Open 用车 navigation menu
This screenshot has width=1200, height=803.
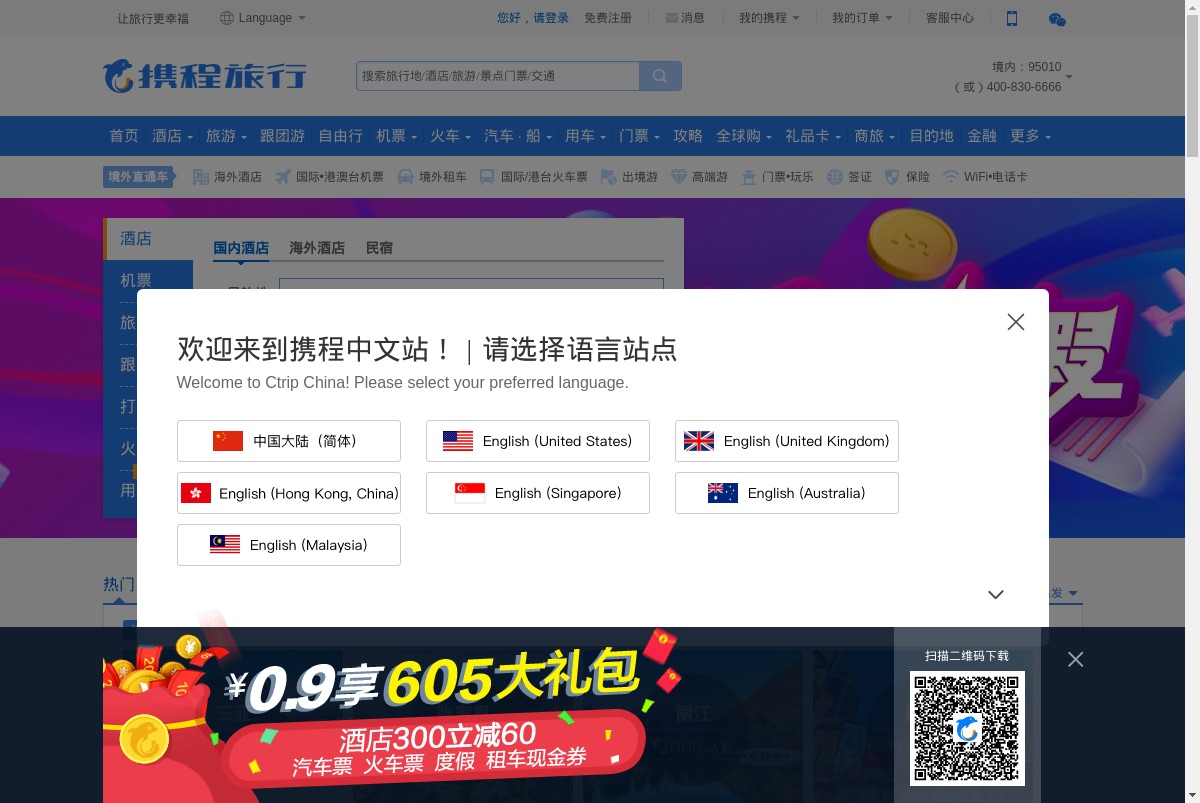click(x=586, y=136)
